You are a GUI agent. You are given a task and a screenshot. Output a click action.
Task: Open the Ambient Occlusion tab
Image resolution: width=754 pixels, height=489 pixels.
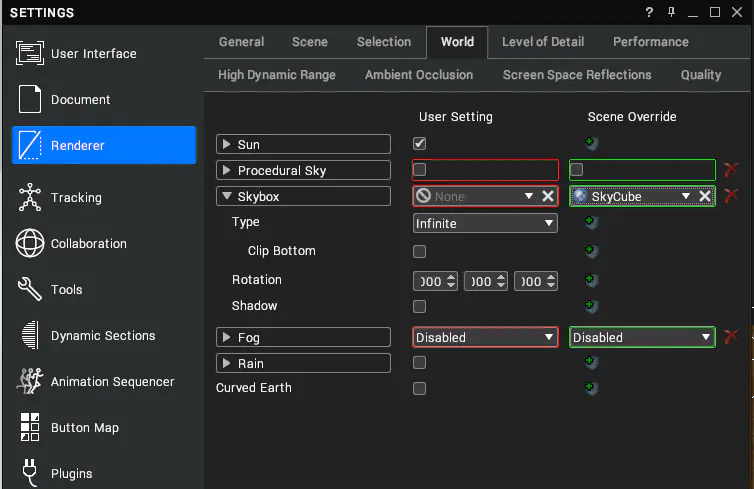[419, 75]
